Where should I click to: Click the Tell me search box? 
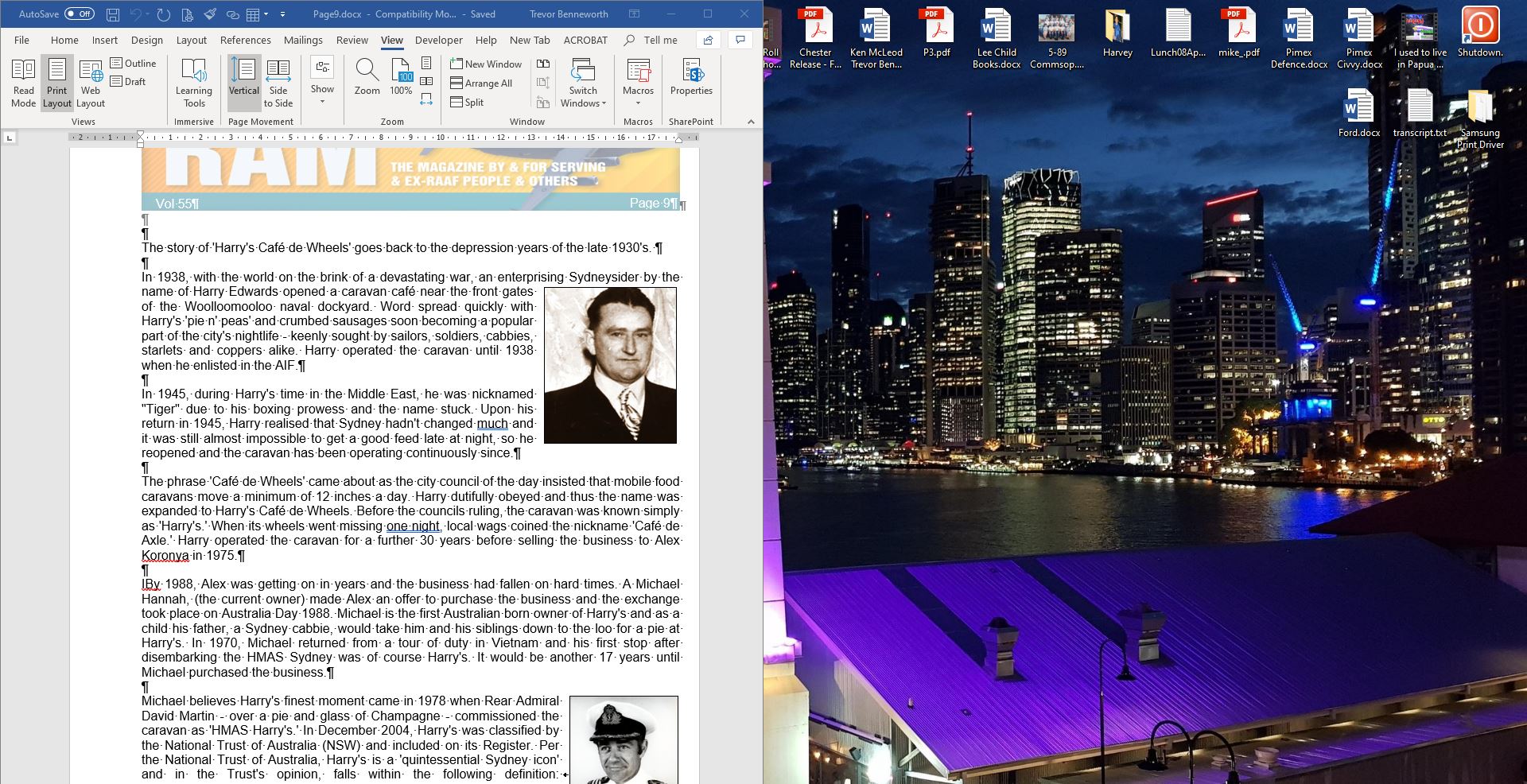tap(652, 40)
